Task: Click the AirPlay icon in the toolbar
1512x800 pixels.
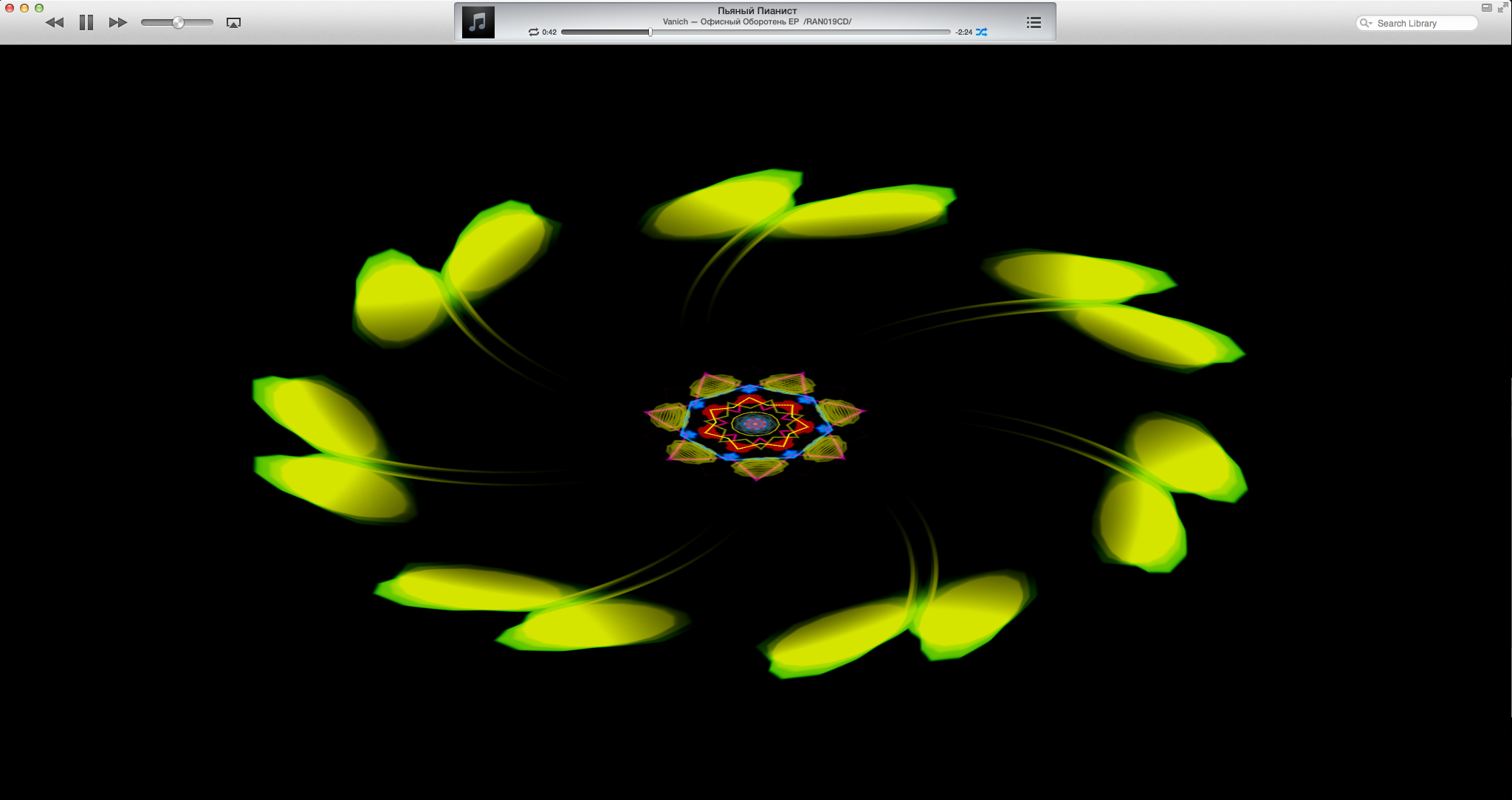Action: [x=233, y=23]
